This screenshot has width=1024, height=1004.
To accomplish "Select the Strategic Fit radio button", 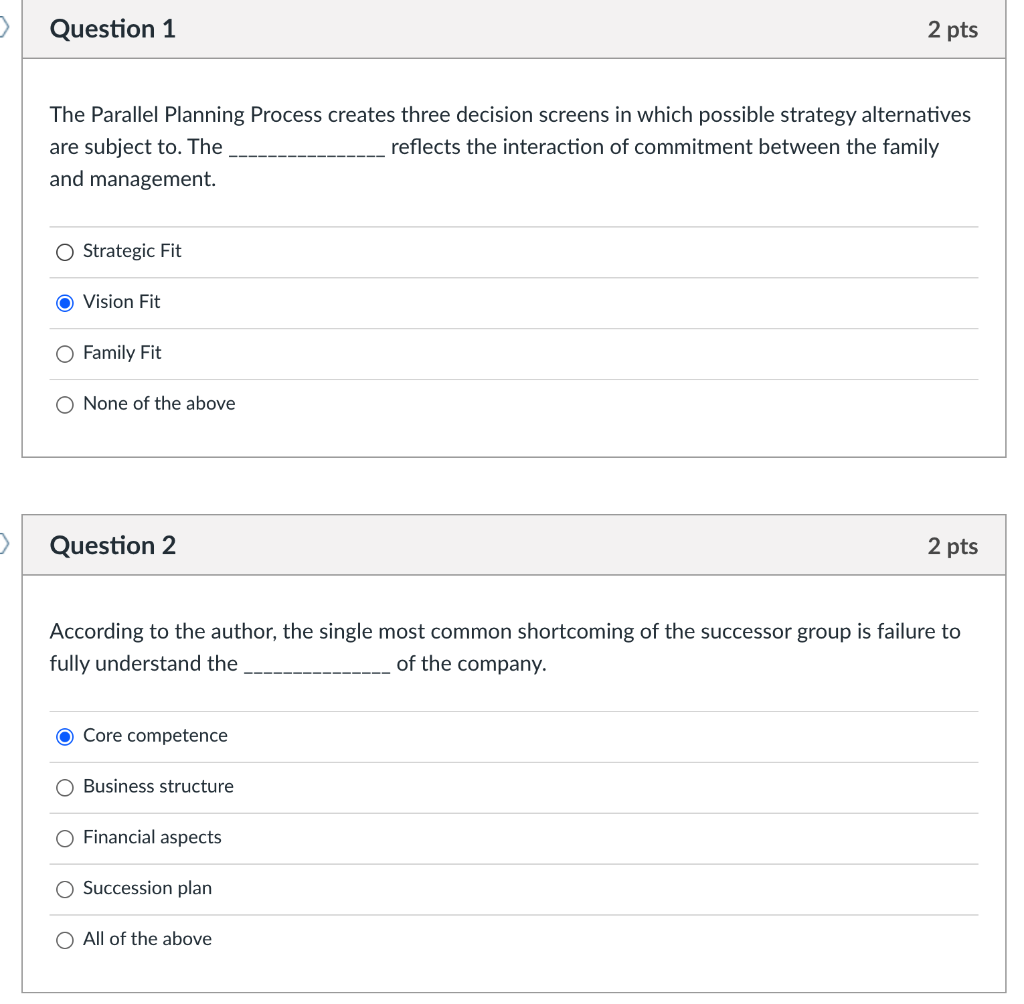I will 64,252.
